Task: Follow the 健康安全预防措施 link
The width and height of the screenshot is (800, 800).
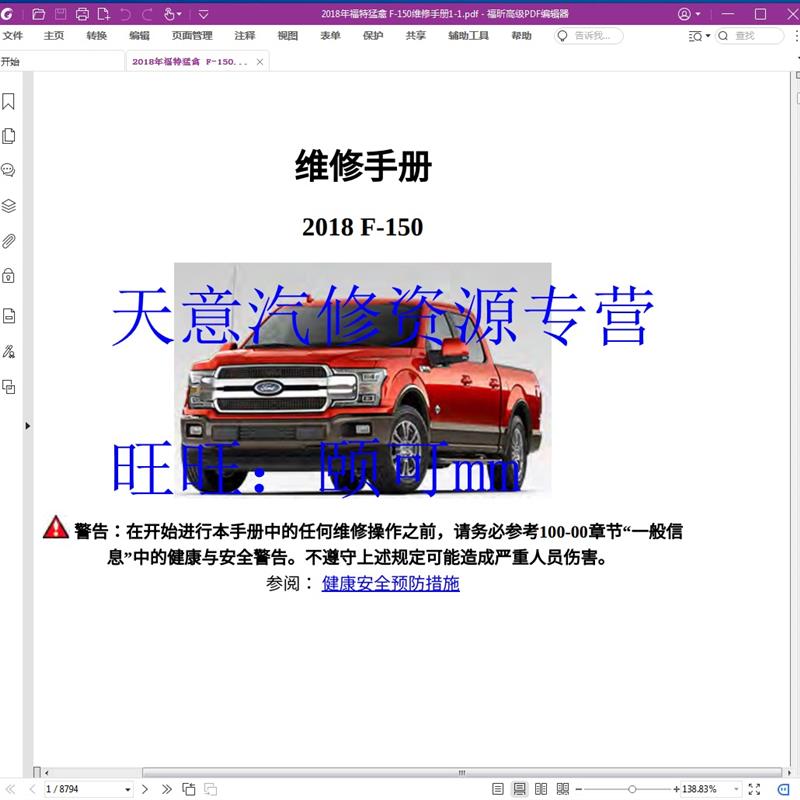Action: (390, 583)
